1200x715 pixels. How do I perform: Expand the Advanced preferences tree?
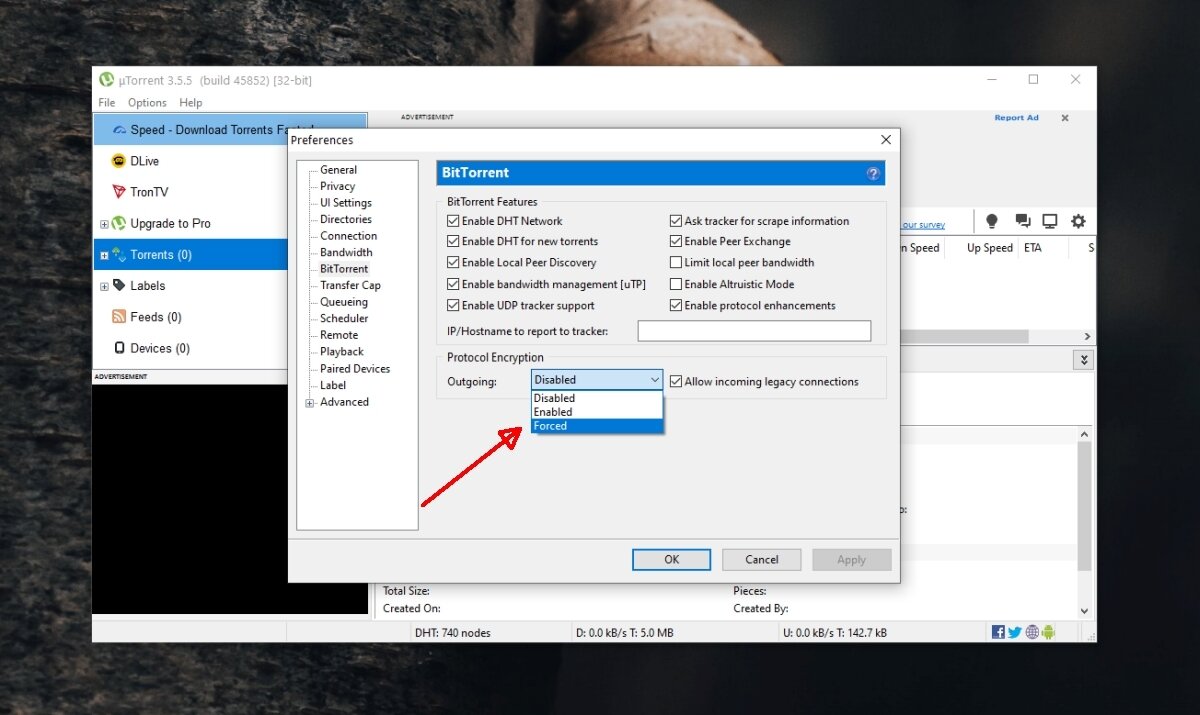[x=310, y=401]
